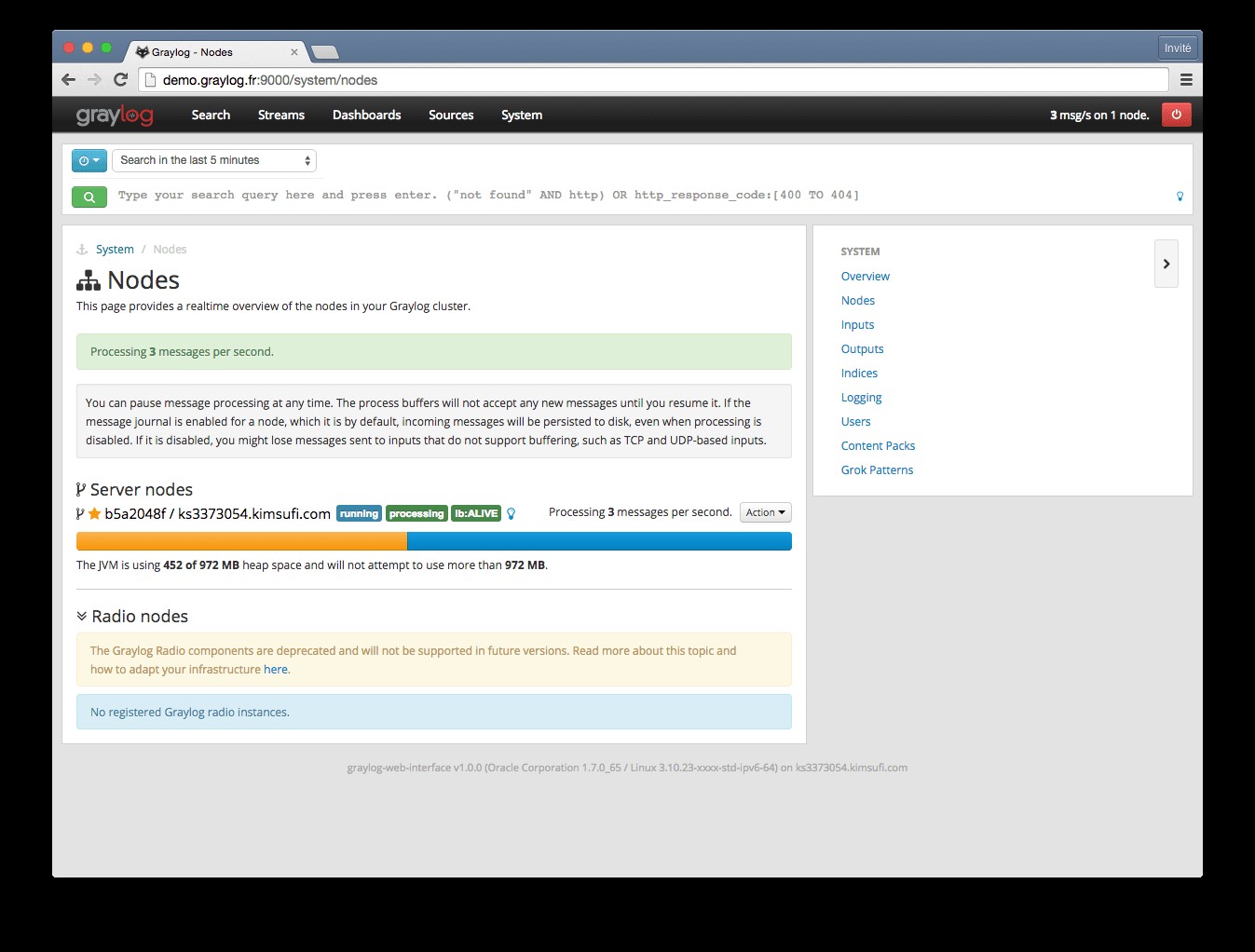This screenshot has height=952, width=1255.
Task: Click the search query input field
Action: click(x=559, y=196)
